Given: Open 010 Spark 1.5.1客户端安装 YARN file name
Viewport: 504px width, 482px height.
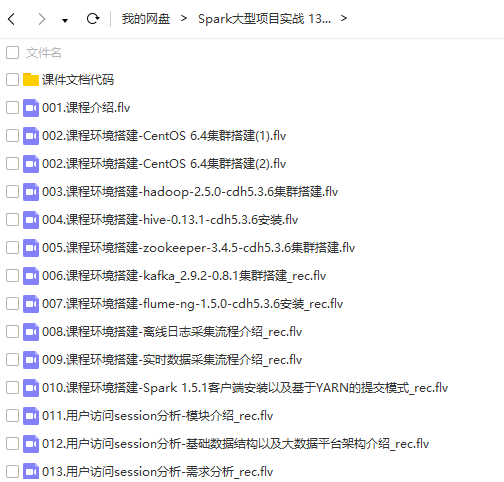Looking at the screenshot, I should click(x=245, y=388).
